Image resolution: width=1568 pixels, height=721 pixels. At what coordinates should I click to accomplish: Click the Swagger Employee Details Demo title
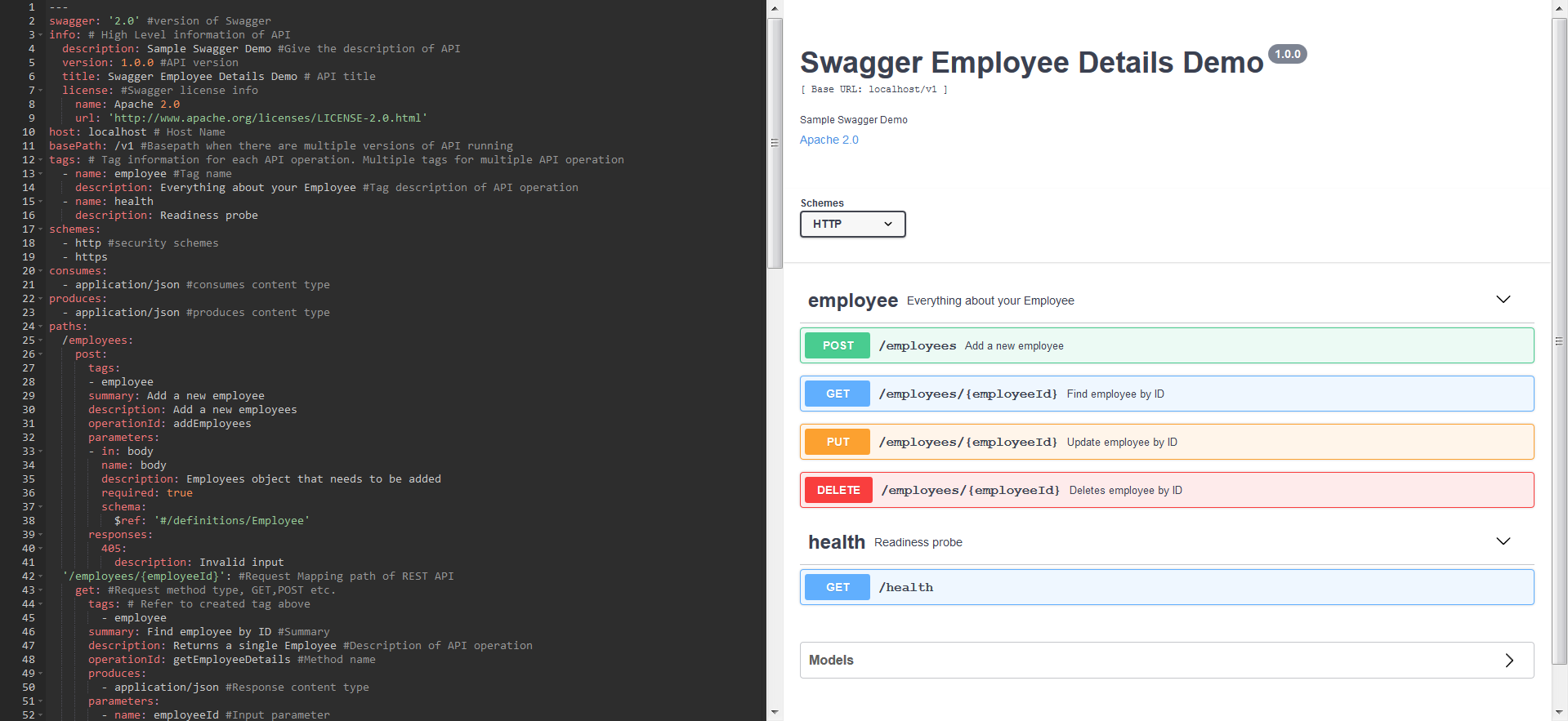(1031, 63)
